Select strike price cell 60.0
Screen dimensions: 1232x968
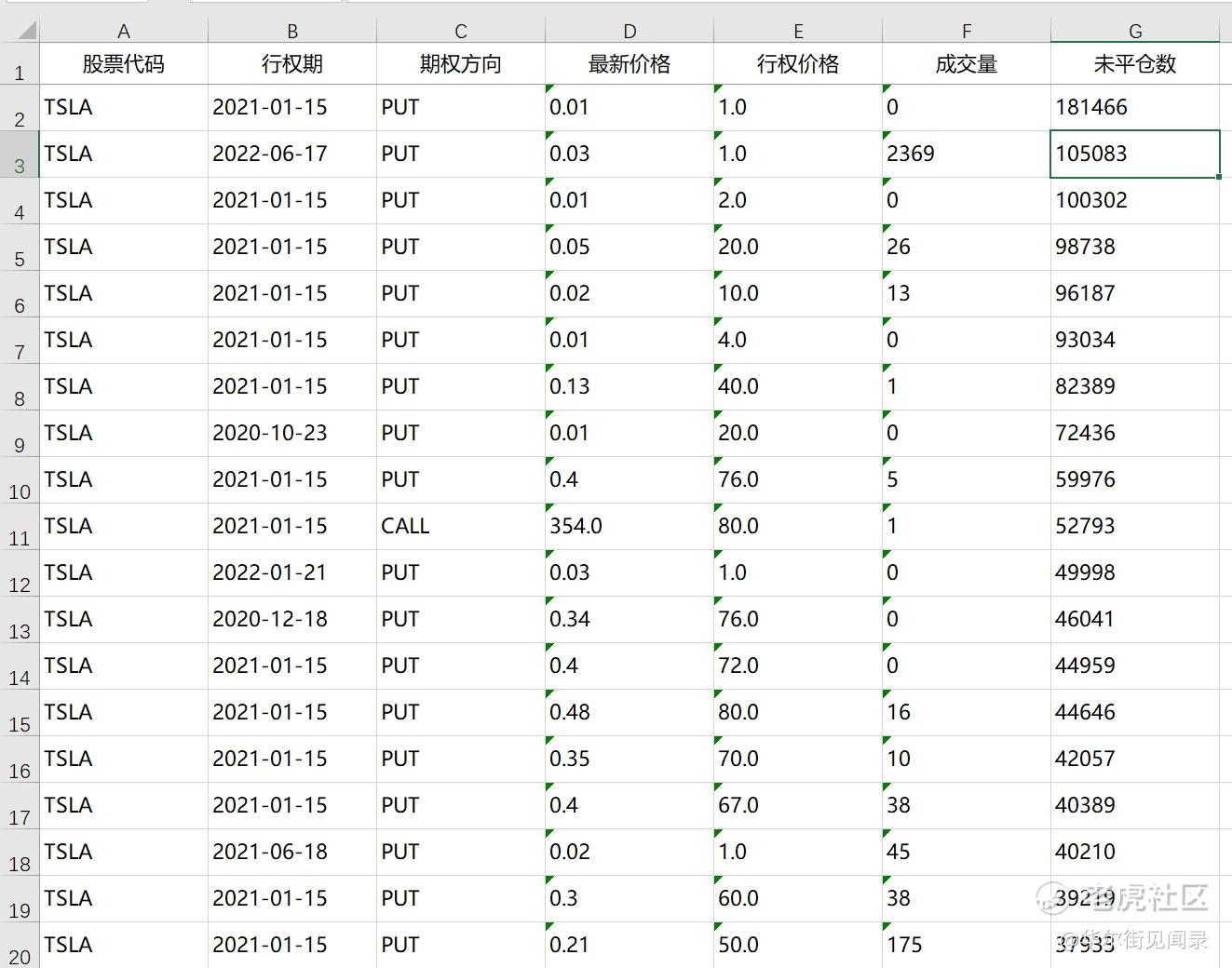[797, 898]
